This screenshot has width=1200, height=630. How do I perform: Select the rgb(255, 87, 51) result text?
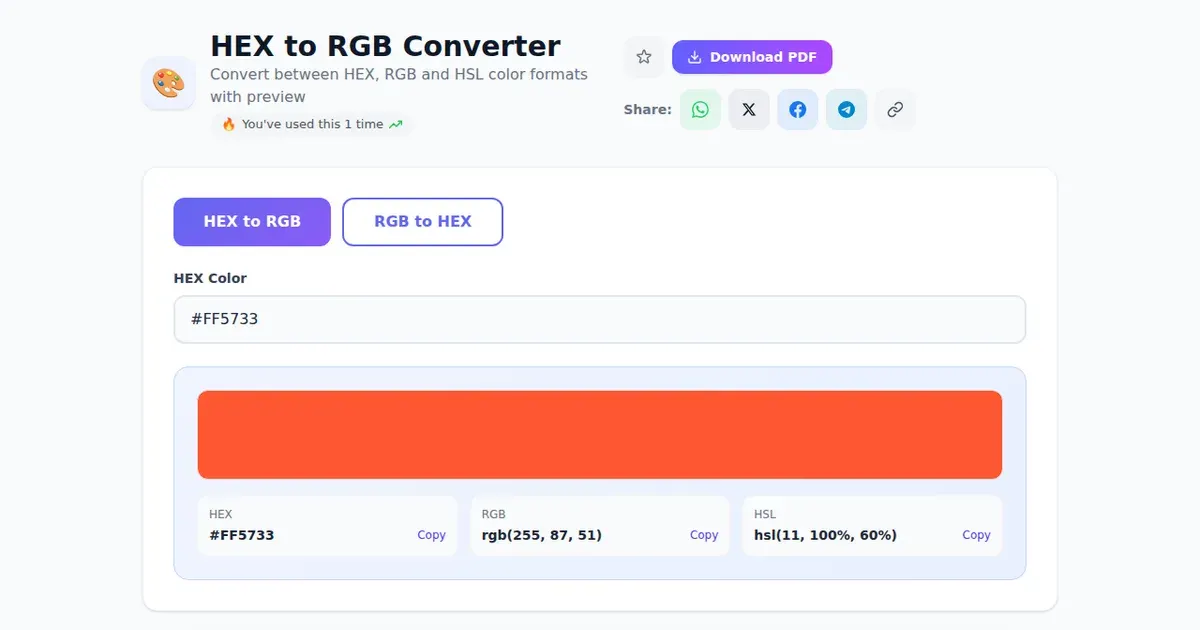pyautogui.click(x=542, y=535)
